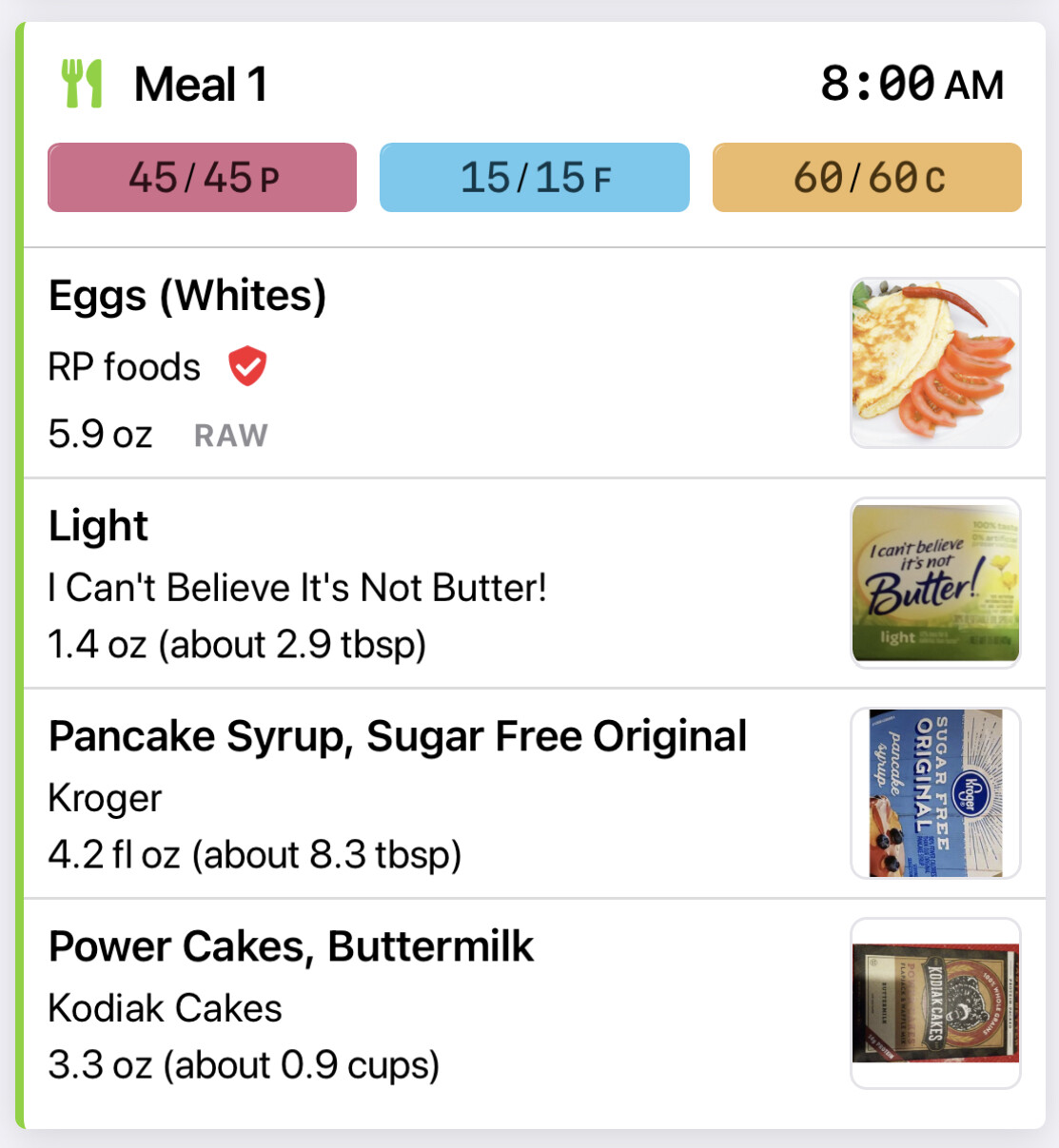Open the Kroger pancake syrup image

[935, 792]
